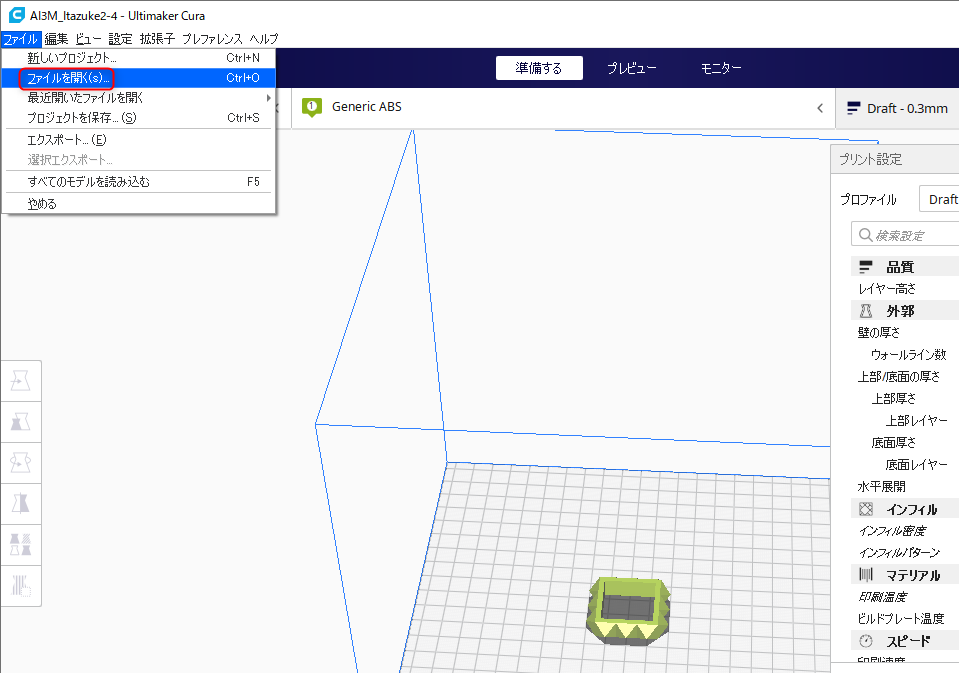Select the Rotate tool in left toolbar
The image size is (959, 673).
coord(20,462)
